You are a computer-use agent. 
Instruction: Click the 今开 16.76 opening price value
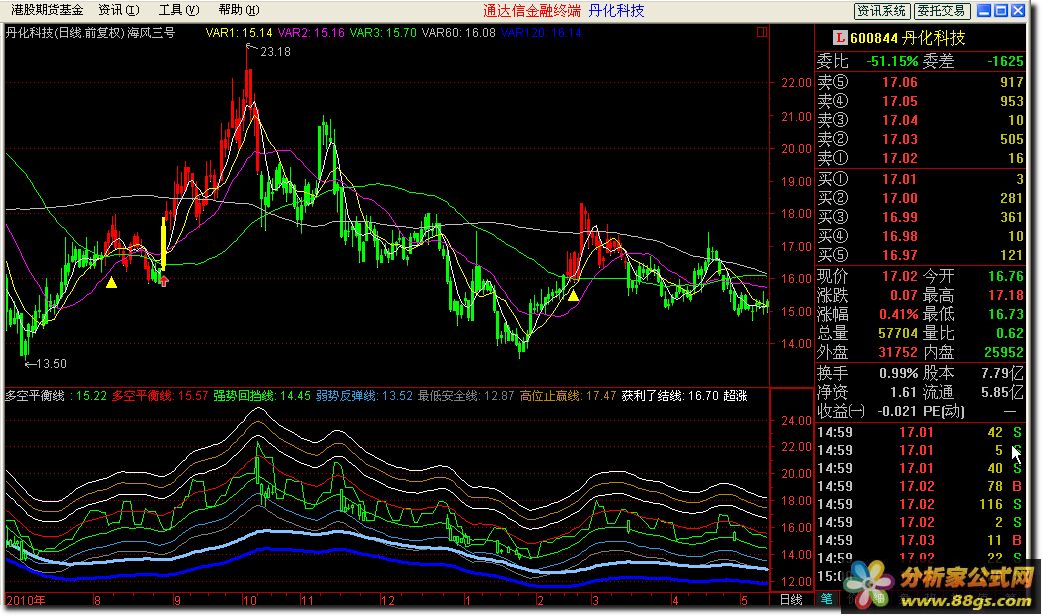click(1006, 276)
